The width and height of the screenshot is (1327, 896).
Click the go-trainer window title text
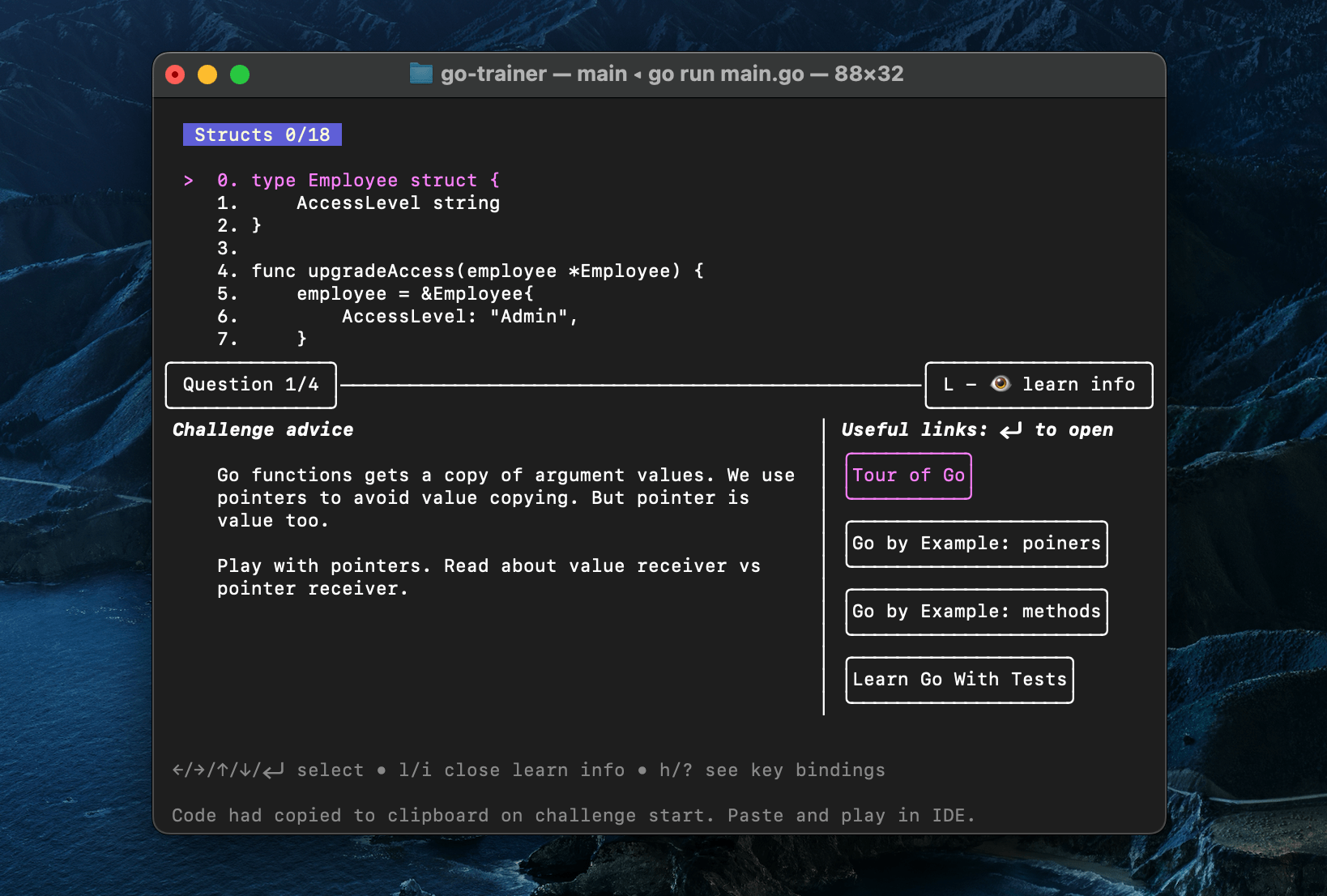click(x=672, y=74)
